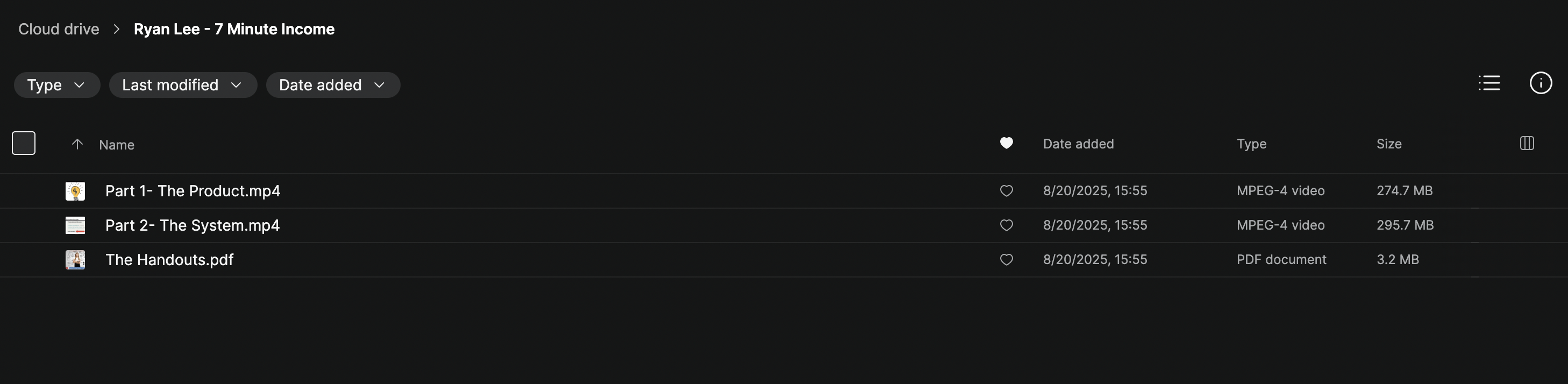Favorite Part 2- The System.mp4
Viewport: 1568px width, 384px height.
click(x=1006, y=225)
